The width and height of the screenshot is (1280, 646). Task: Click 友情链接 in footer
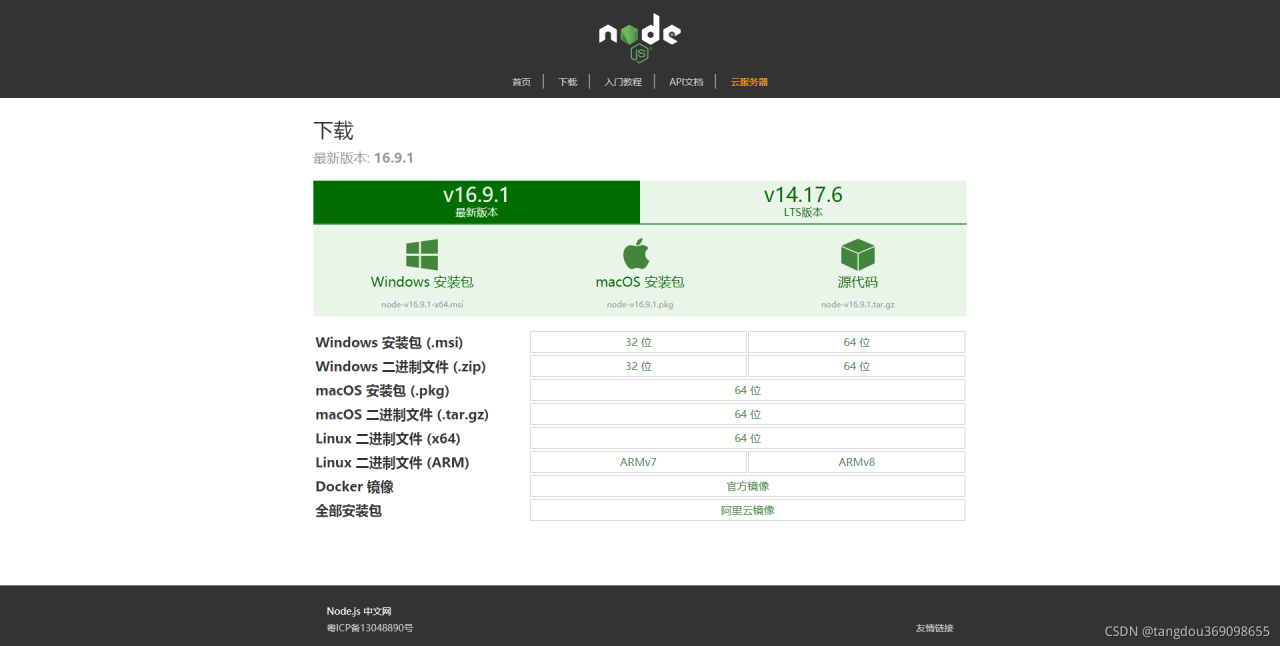coord(934,628)
